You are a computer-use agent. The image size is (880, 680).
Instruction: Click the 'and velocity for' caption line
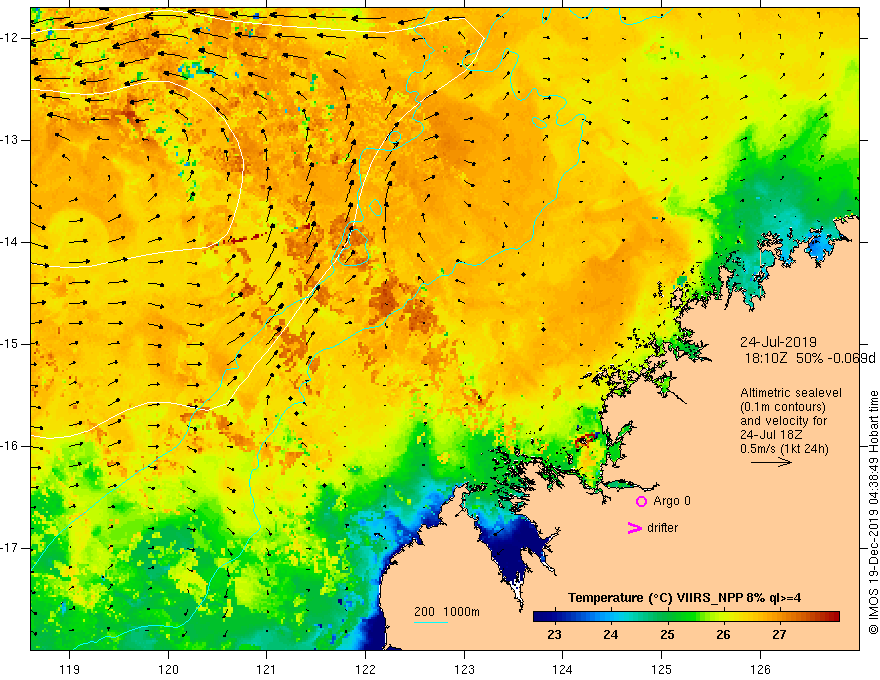pos(783,421)
